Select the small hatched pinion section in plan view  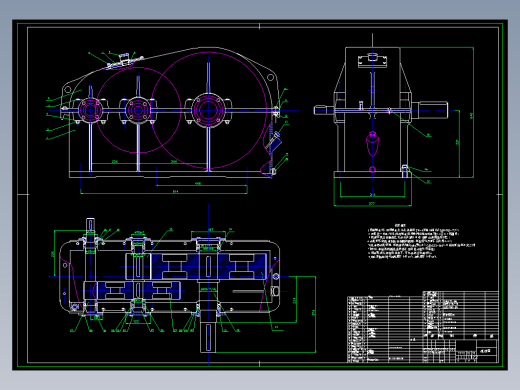point(138,291)
